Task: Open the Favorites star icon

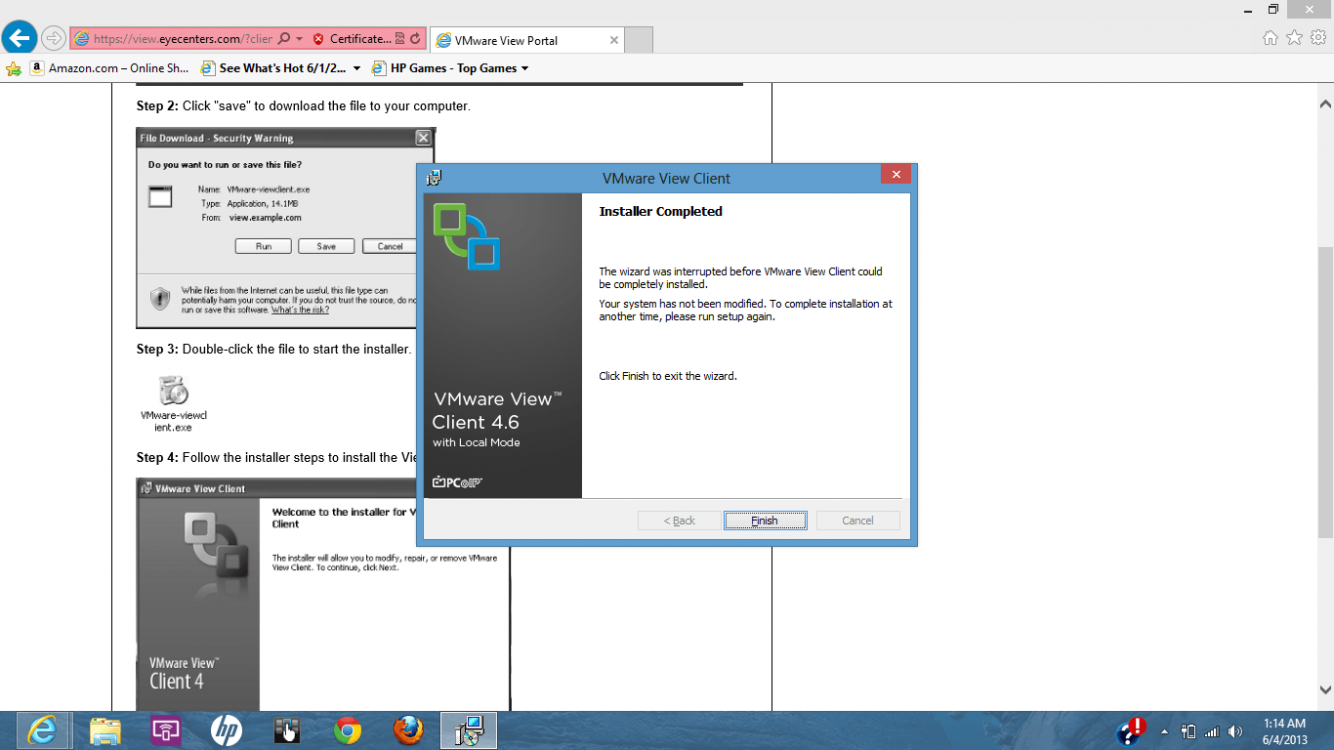Action: coord(1294,38)
